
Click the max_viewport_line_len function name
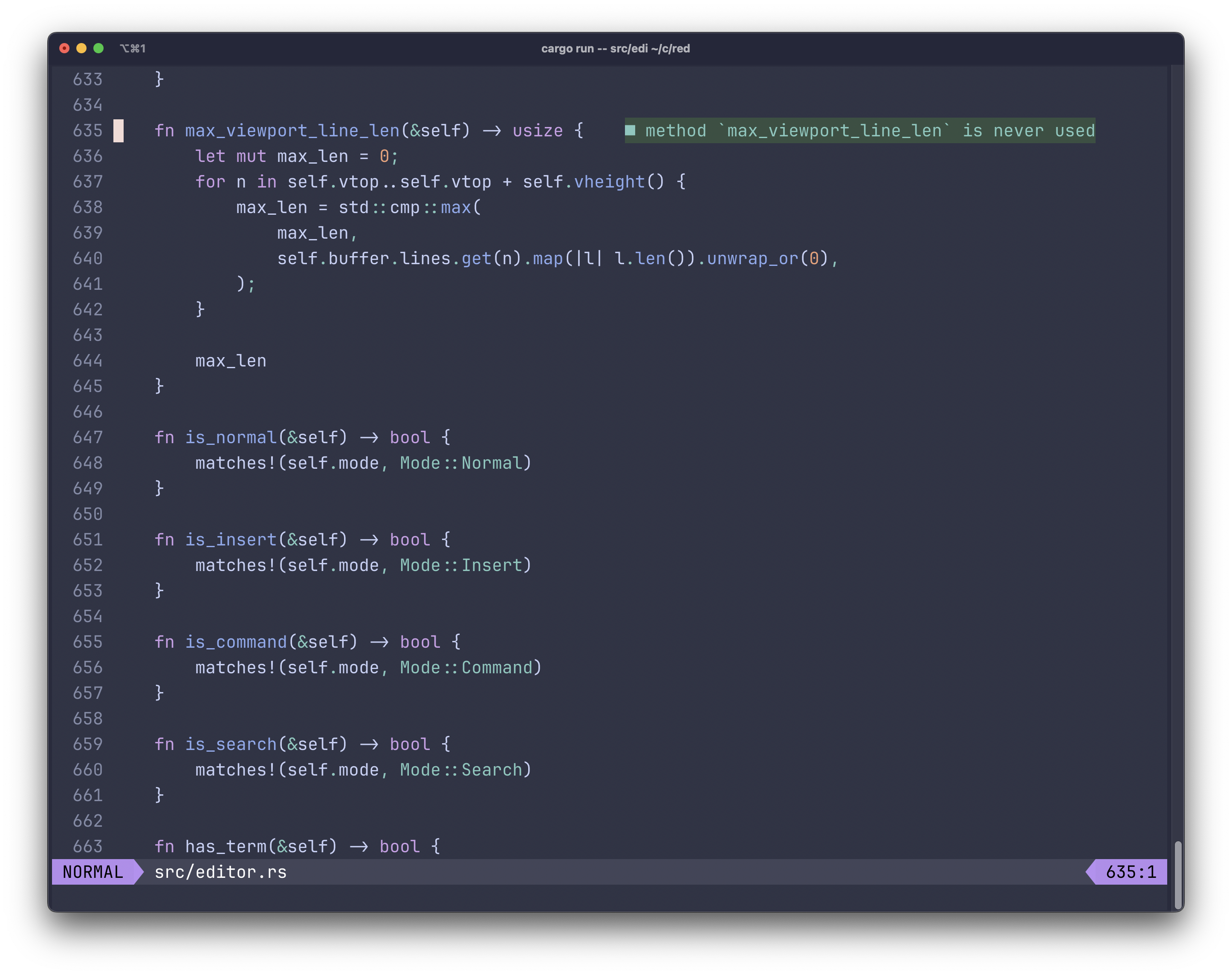[x=292, y=131]
